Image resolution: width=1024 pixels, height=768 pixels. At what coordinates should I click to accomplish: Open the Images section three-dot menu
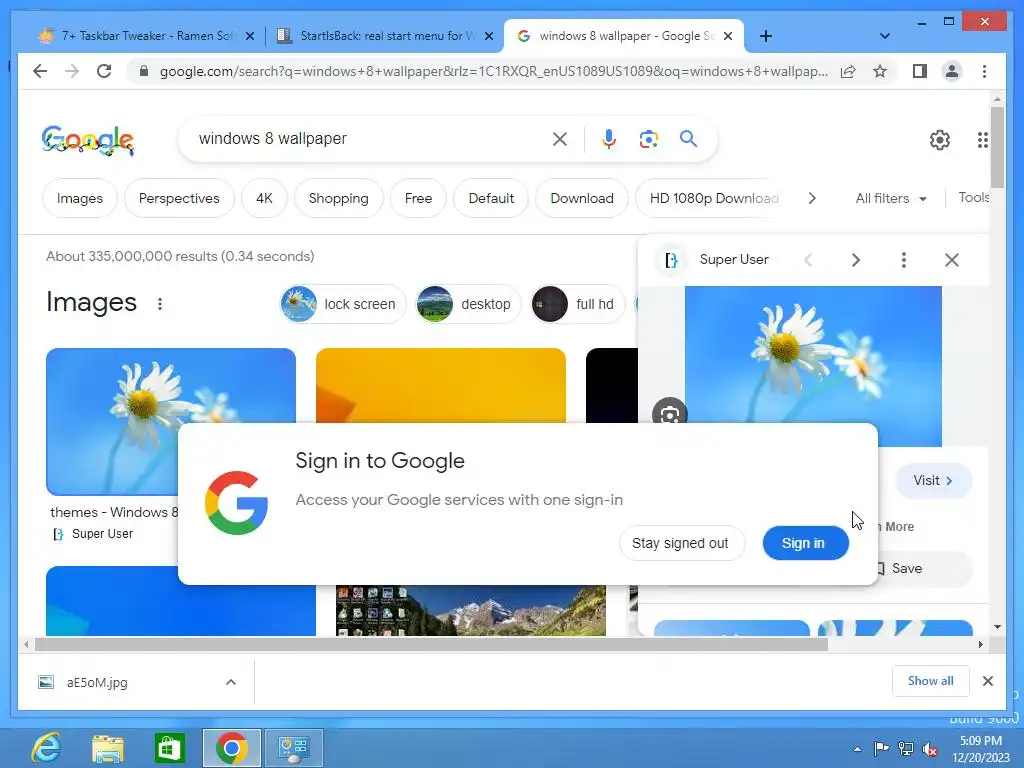coord(159,304)
